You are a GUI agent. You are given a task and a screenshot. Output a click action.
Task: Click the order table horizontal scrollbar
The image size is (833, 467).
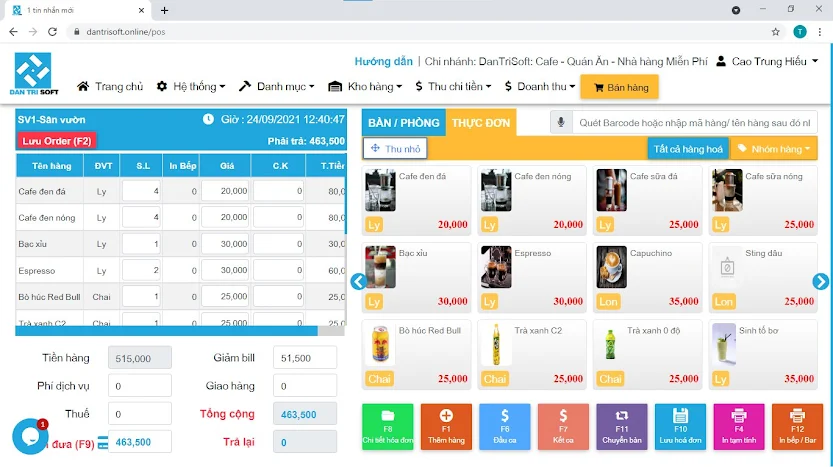(x=167, y=331)
